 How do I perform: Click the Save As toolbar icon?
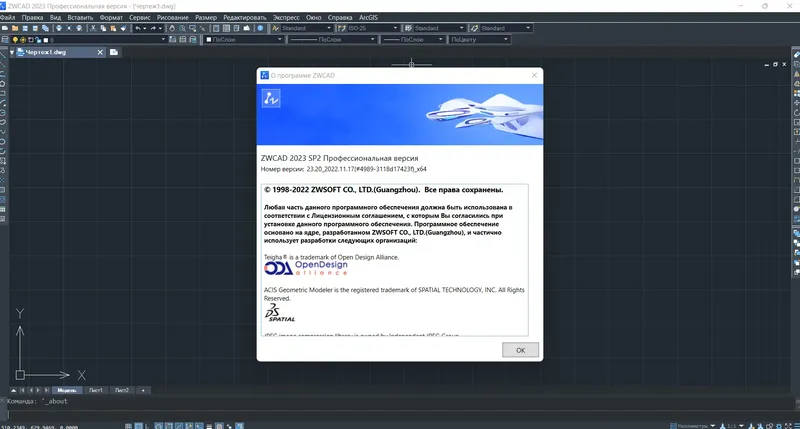pyautogui.click(x=35, y=28)
